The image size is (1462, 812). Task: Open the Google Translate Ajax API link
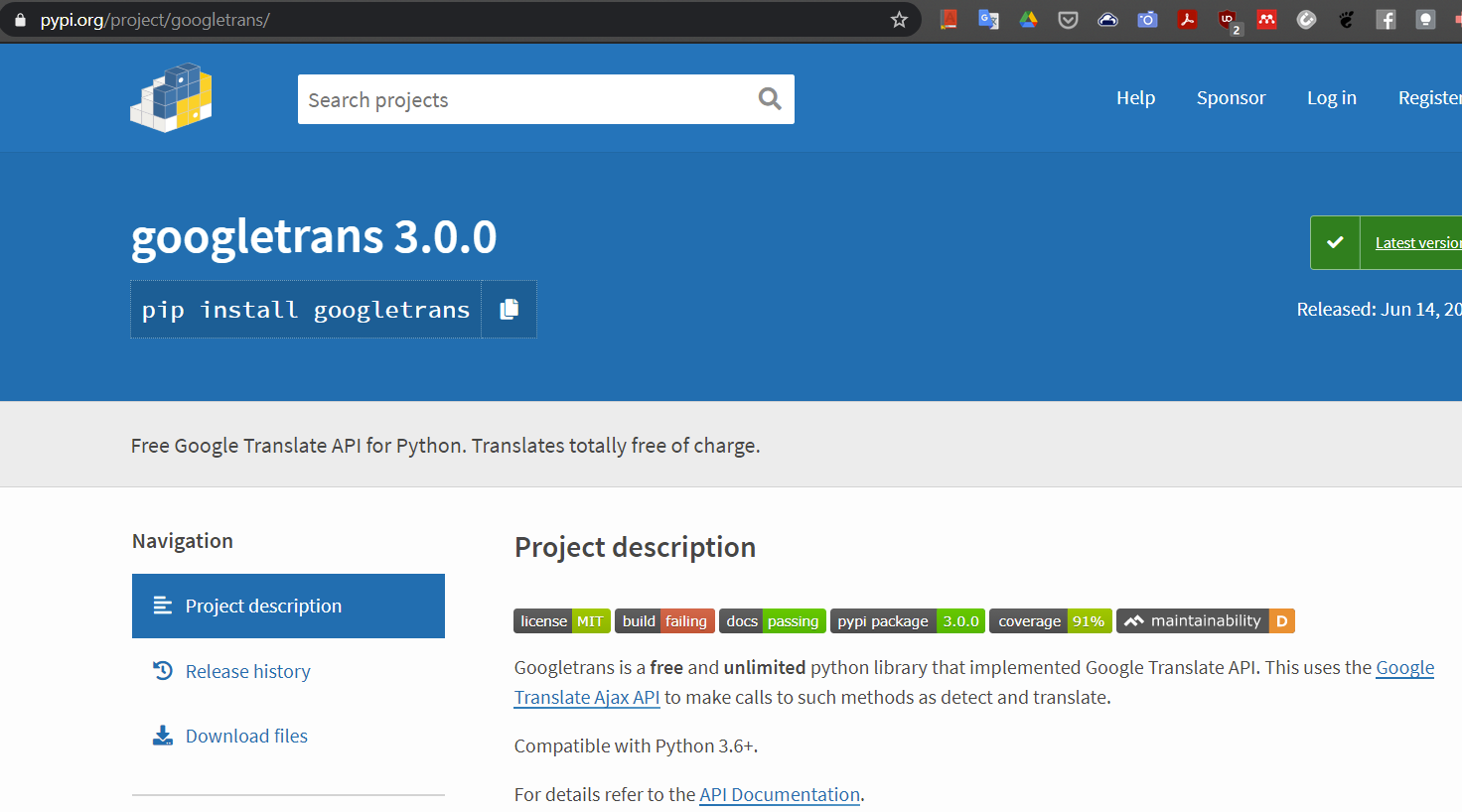click(x=586, y=697)
